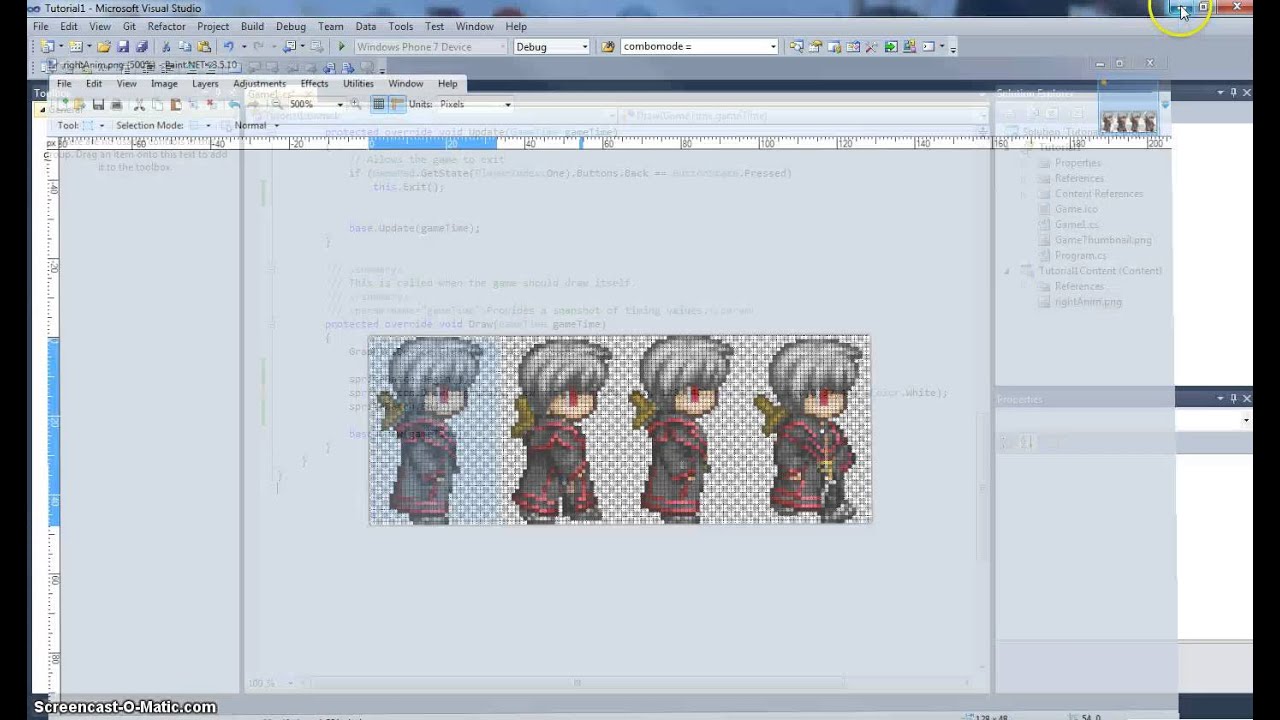Open Properties panel object selector dropdown
1280x720 pixels.
1246,421
